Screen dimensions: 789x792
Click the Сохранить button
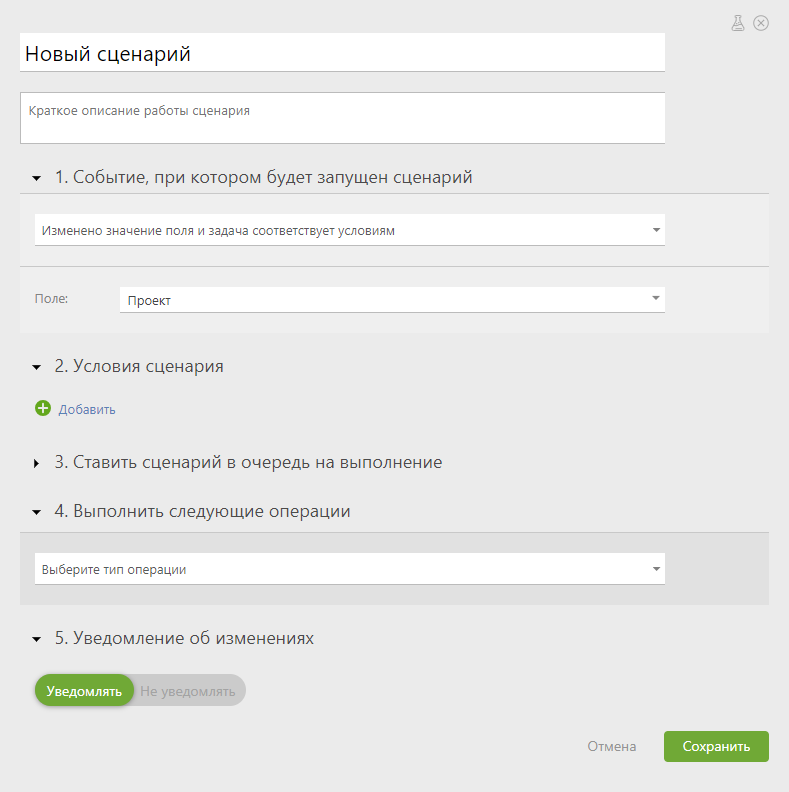pos(716,746)
